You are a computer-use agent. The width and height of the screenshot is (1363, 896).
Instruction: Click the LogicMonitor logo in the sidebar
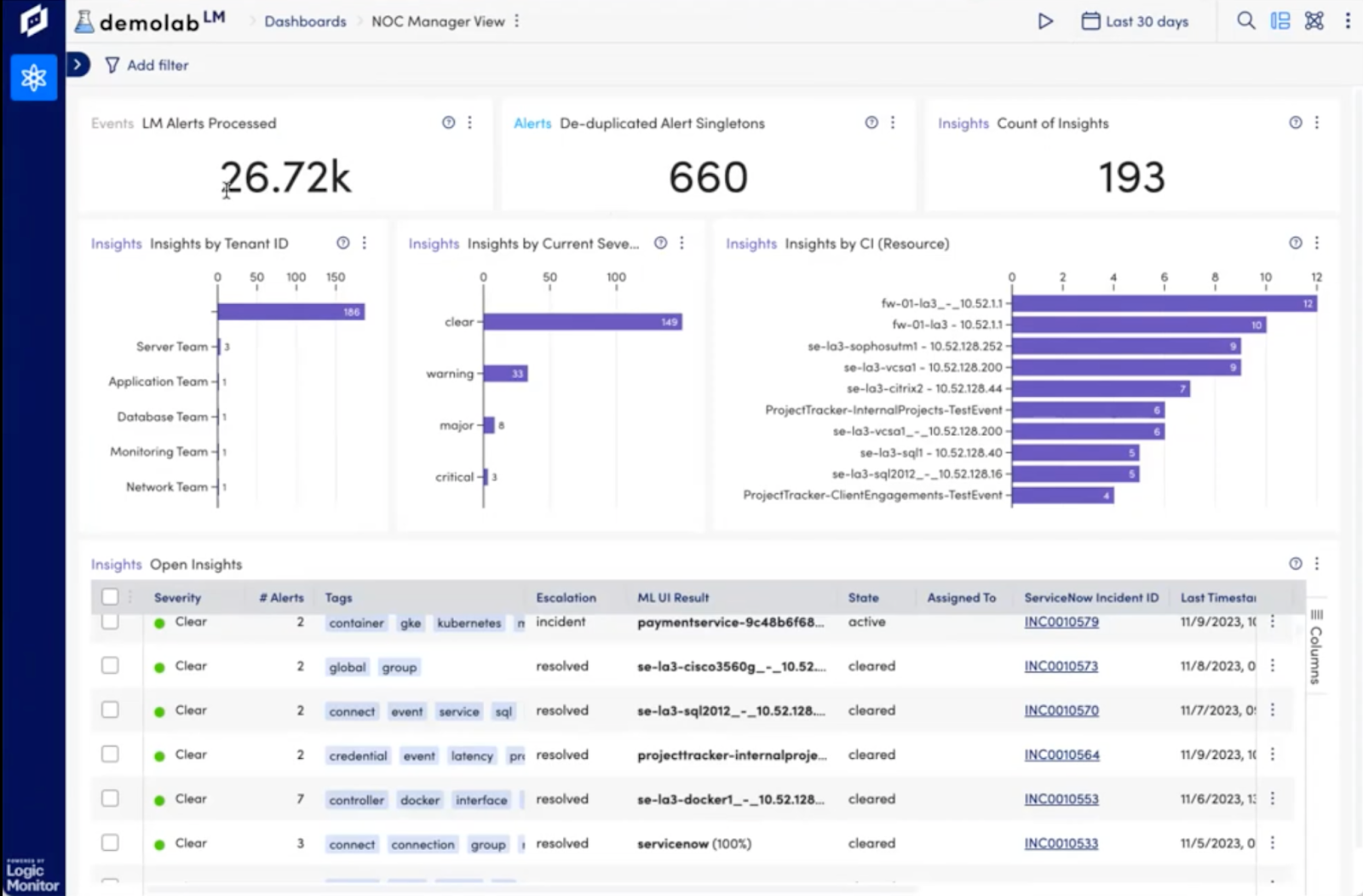[32, 20]
